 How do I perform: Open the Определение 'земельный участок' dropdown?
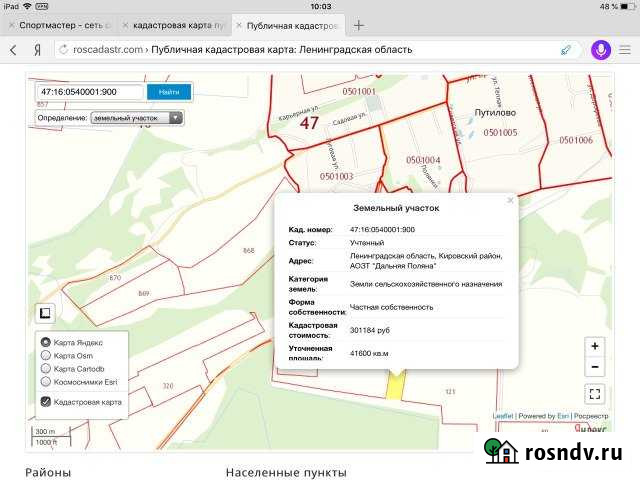(x=137, y=118)
